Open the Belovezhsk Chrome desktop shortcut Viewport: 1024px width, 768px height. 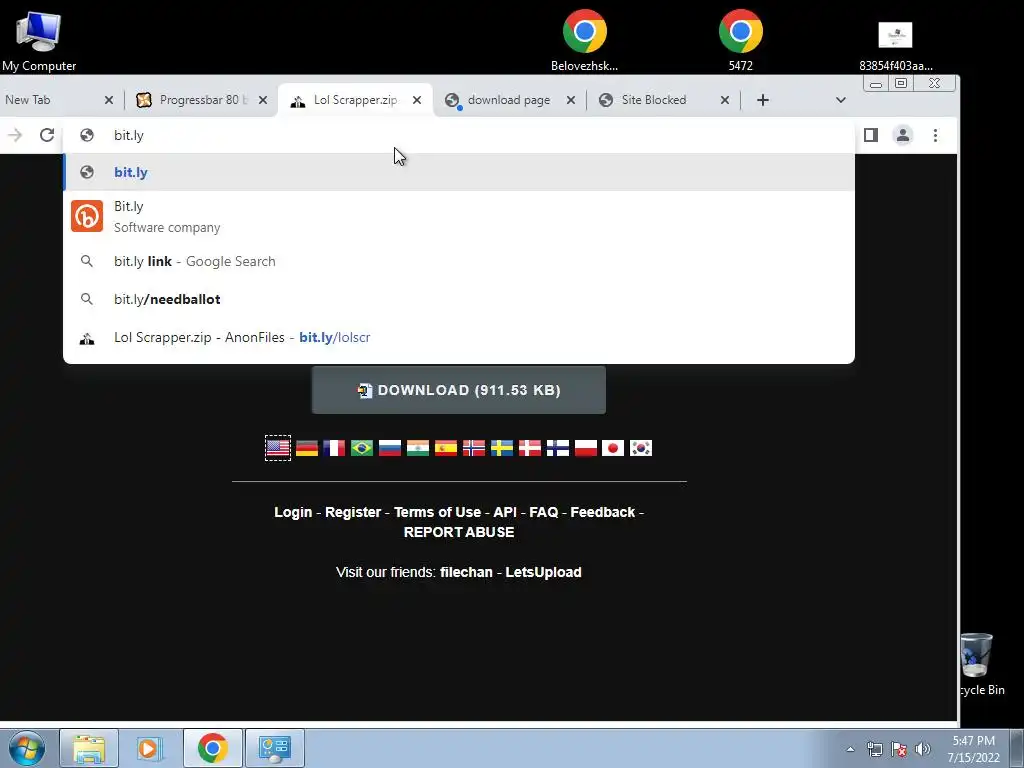584,40
